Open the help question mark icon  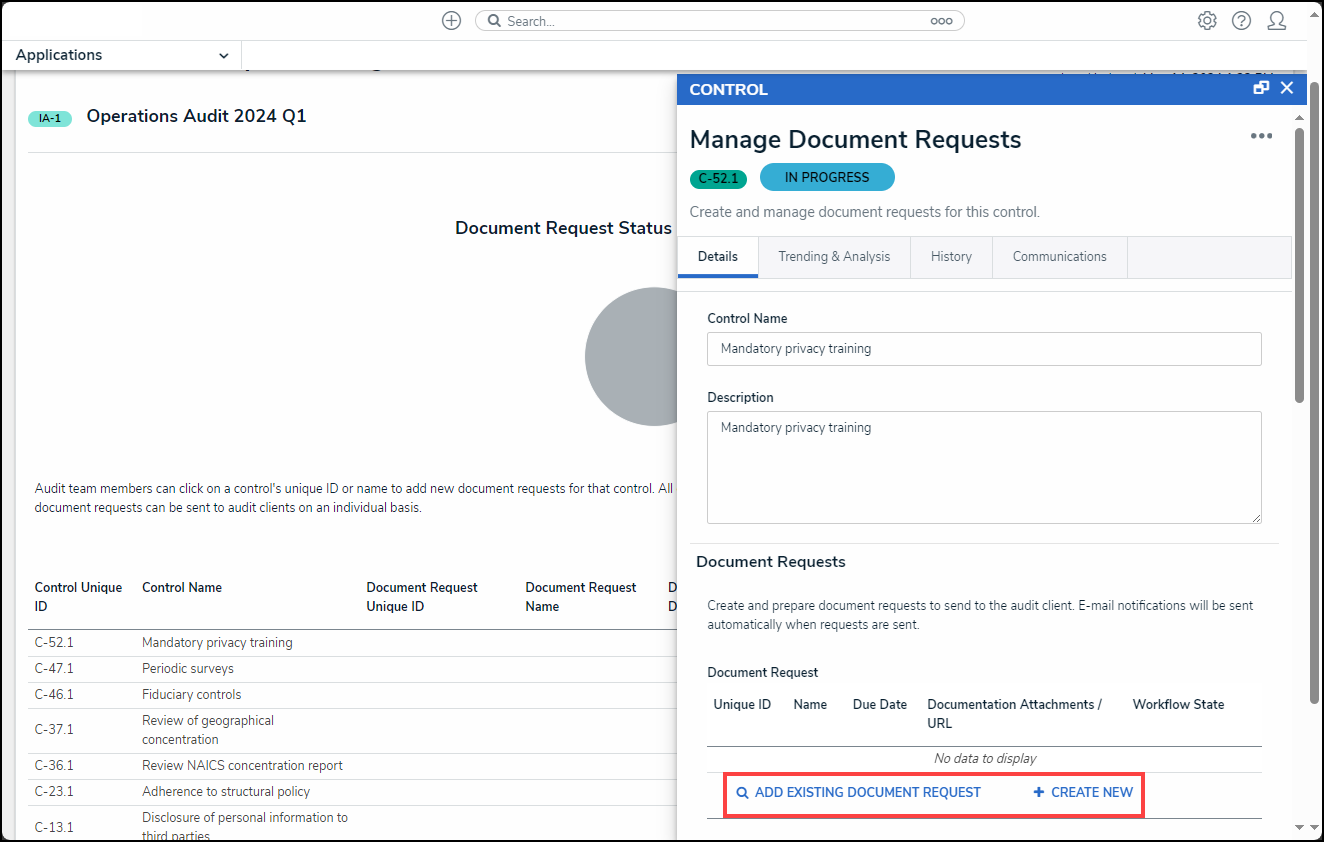[1241, 21]
